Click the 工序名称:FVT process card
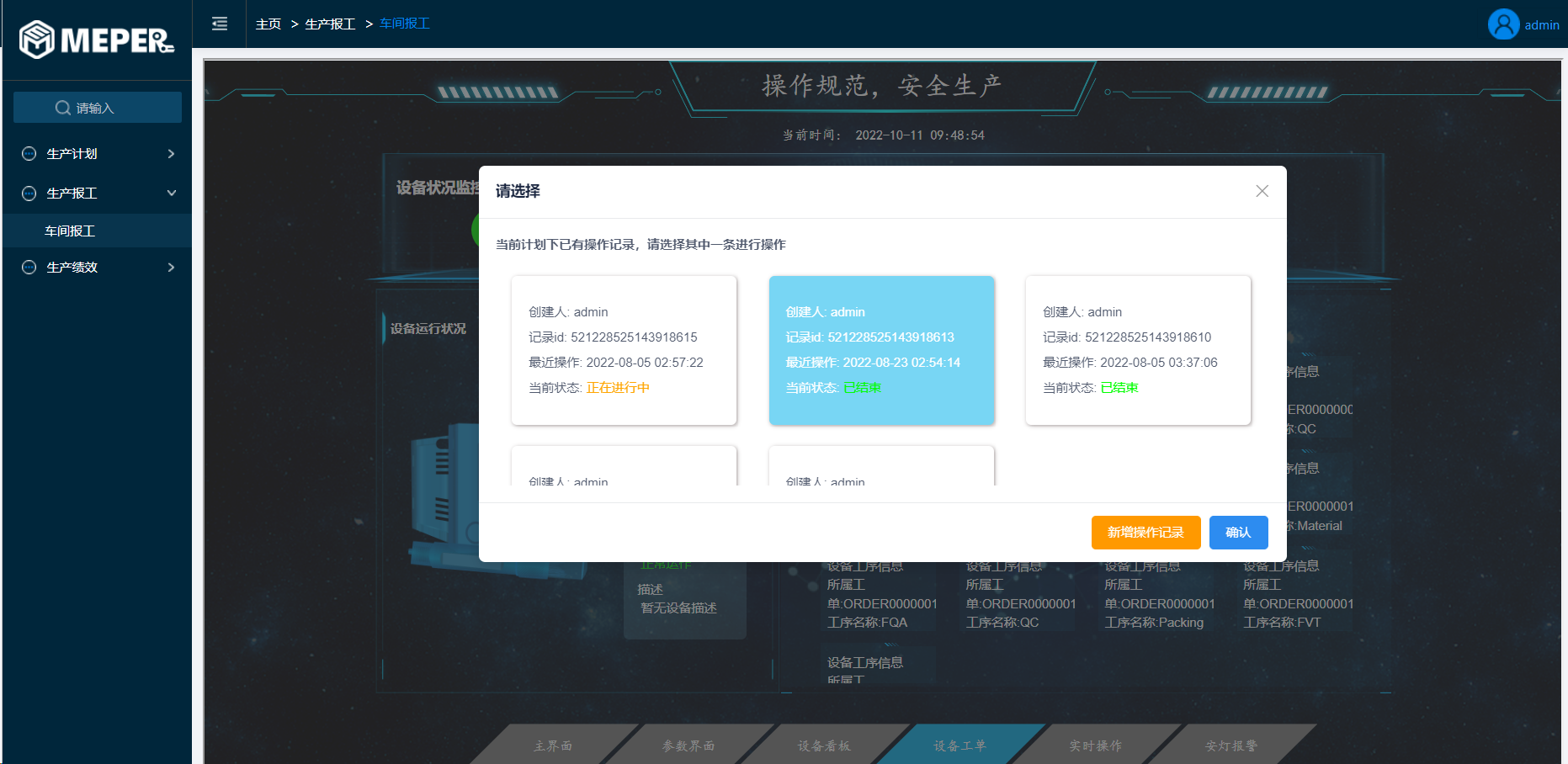This screenshot has height=764, width=1568. [1297, 595]
